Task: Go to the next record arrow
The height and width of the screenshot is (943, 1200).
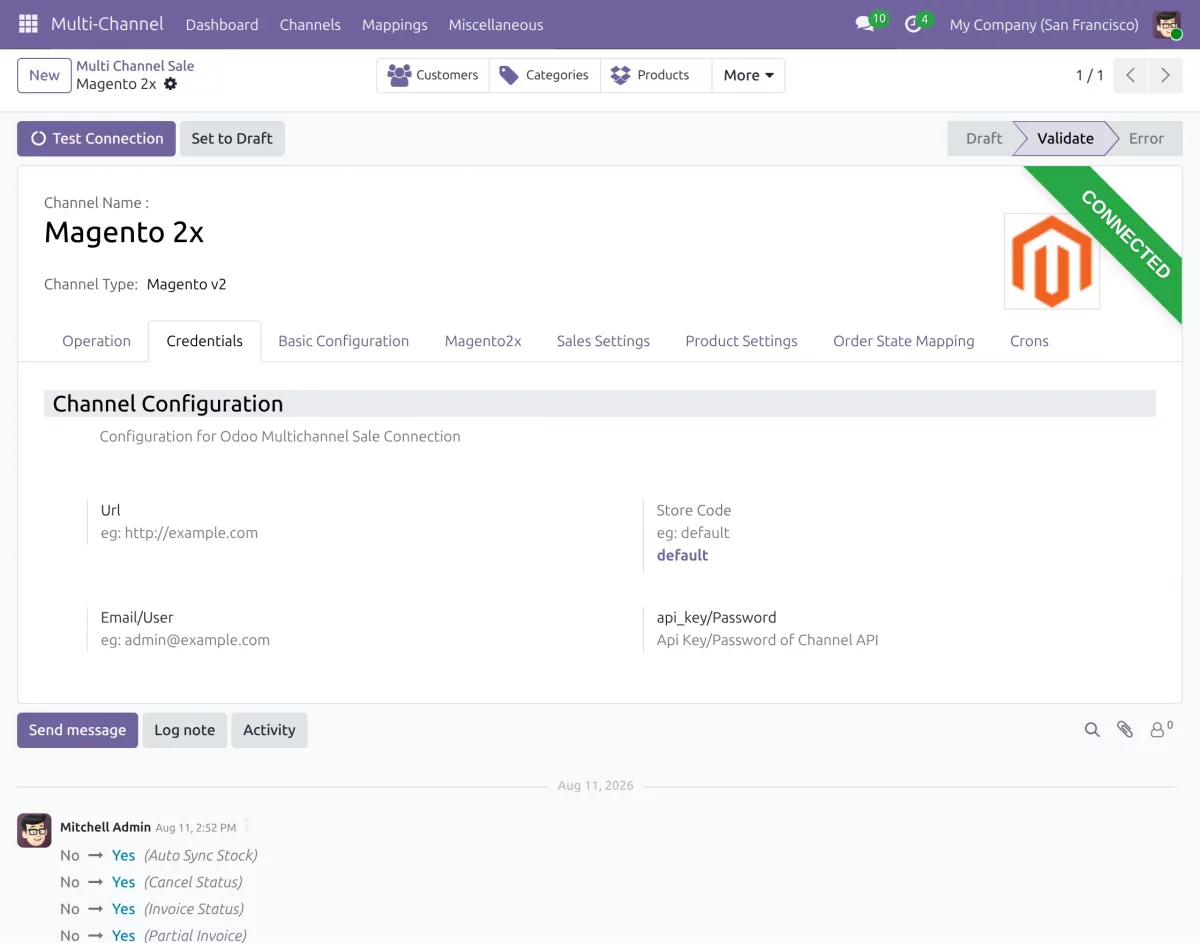Action: click(1165, 75)
